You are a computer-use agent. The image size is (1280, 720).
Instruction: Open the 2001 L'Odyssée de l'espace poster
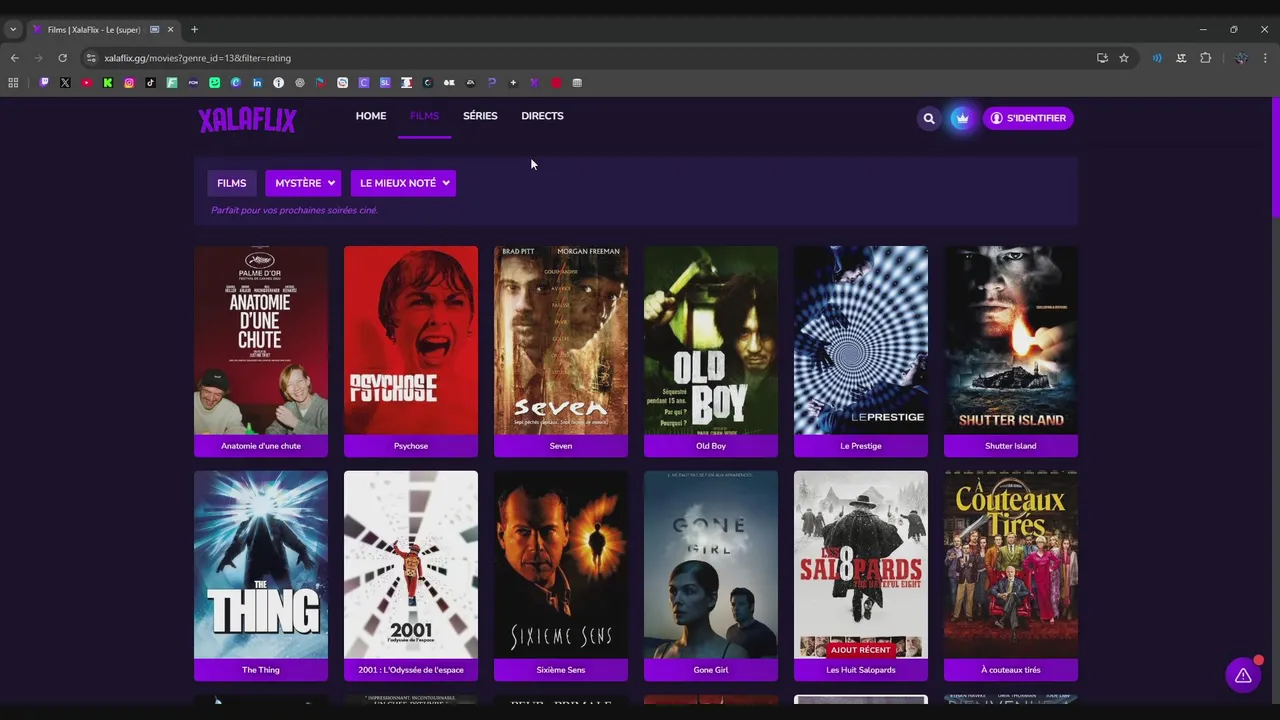[x=411, y=565]
